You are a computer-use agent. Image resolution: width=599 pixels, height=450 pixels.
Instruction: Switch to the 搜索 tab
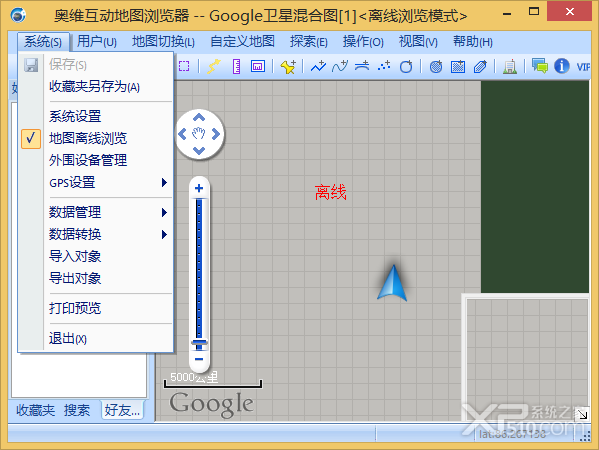point(77,410)
